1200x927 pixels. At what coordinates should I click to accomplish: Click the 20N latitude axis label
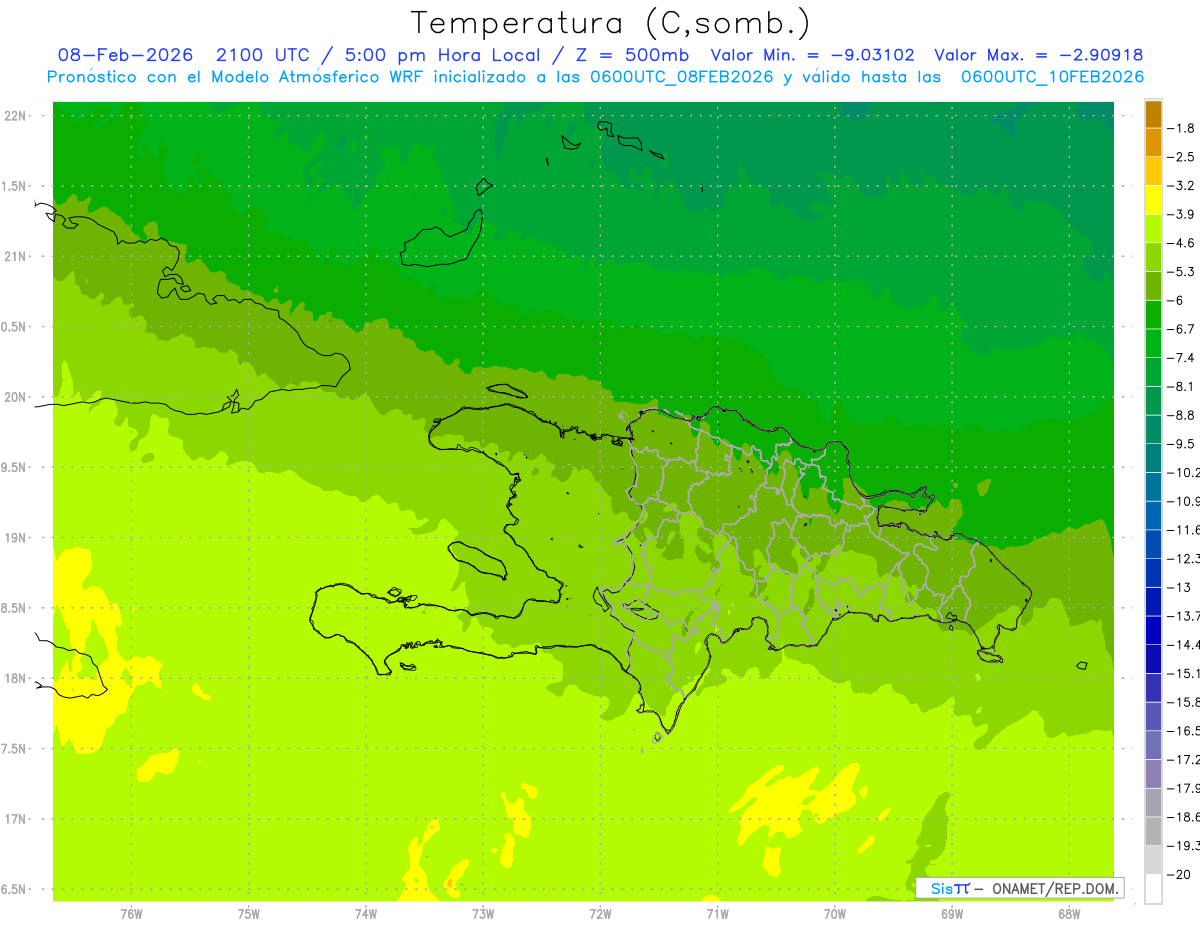pyautogui.click(x=16, y=397)
